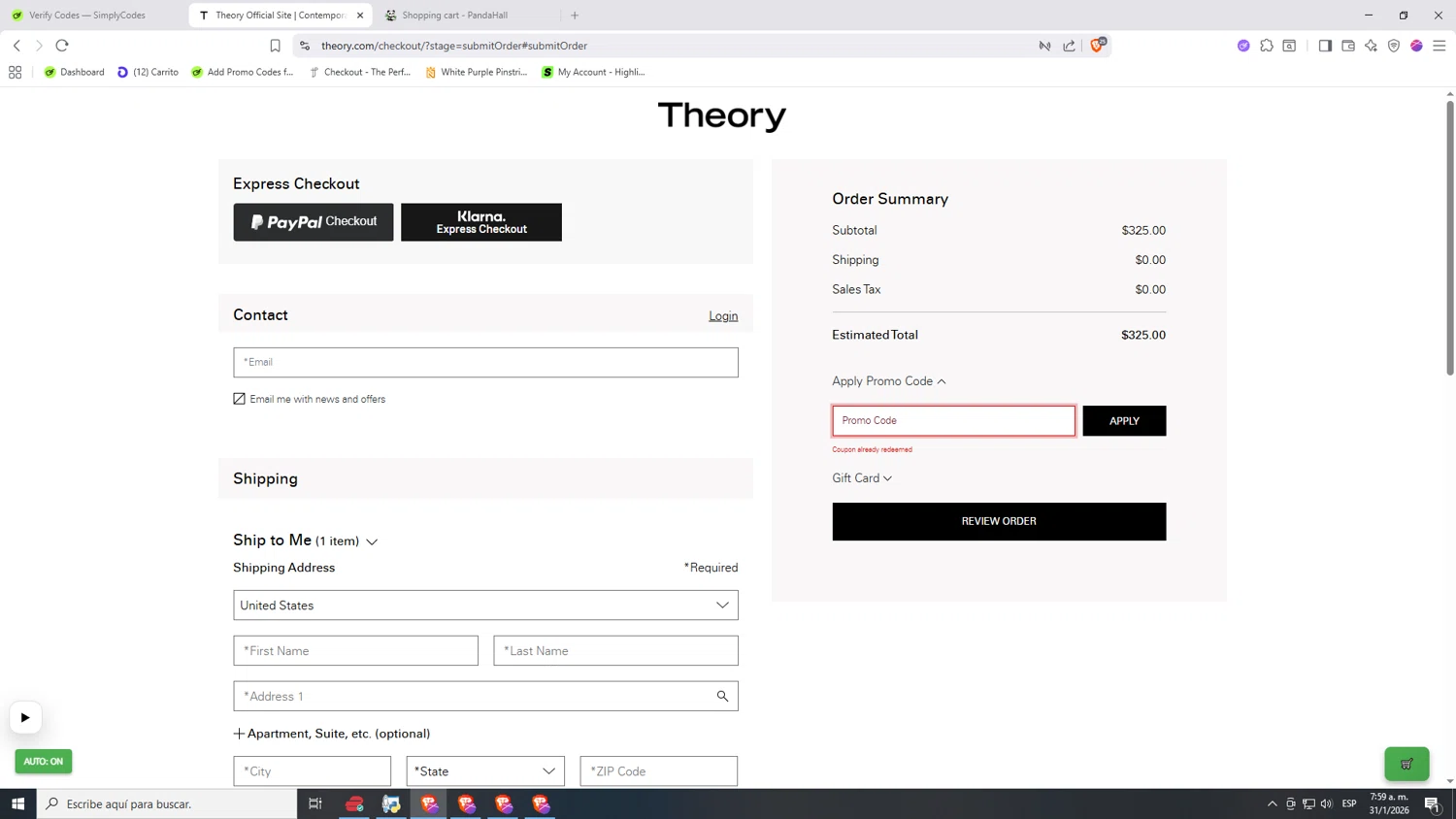This screenshot has width=1456, height=819.
Task: Open Add Promo Codes bookmark
Action: click(x=243, y=72)
